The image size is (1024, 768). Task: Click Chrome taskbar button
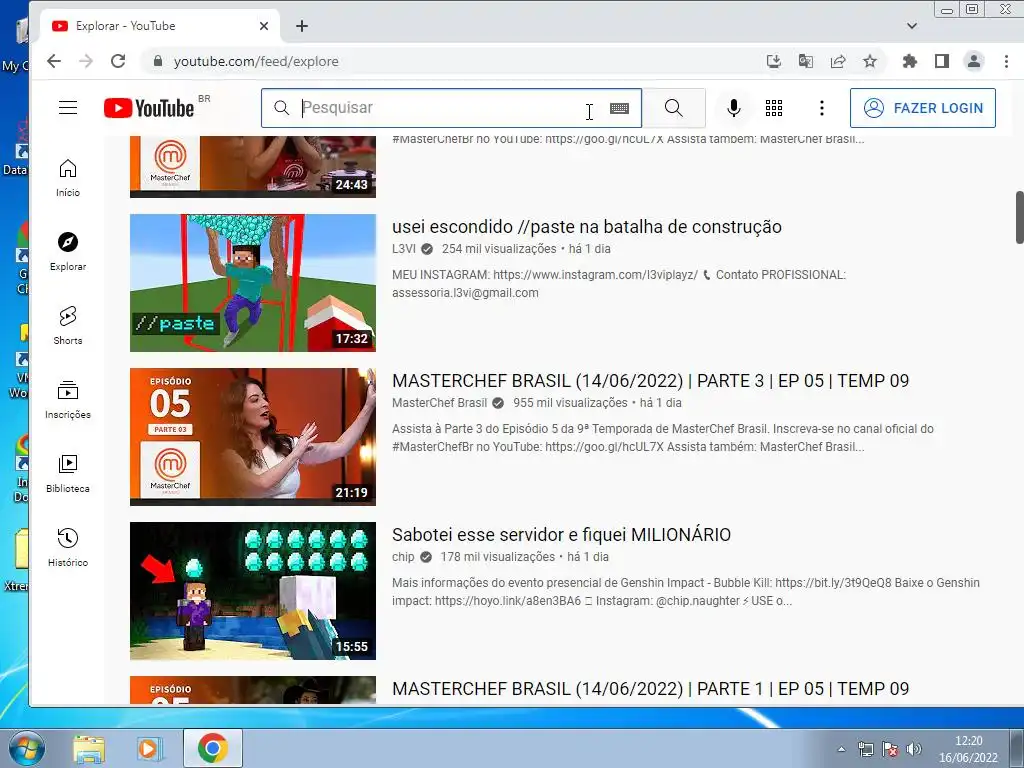213,748
